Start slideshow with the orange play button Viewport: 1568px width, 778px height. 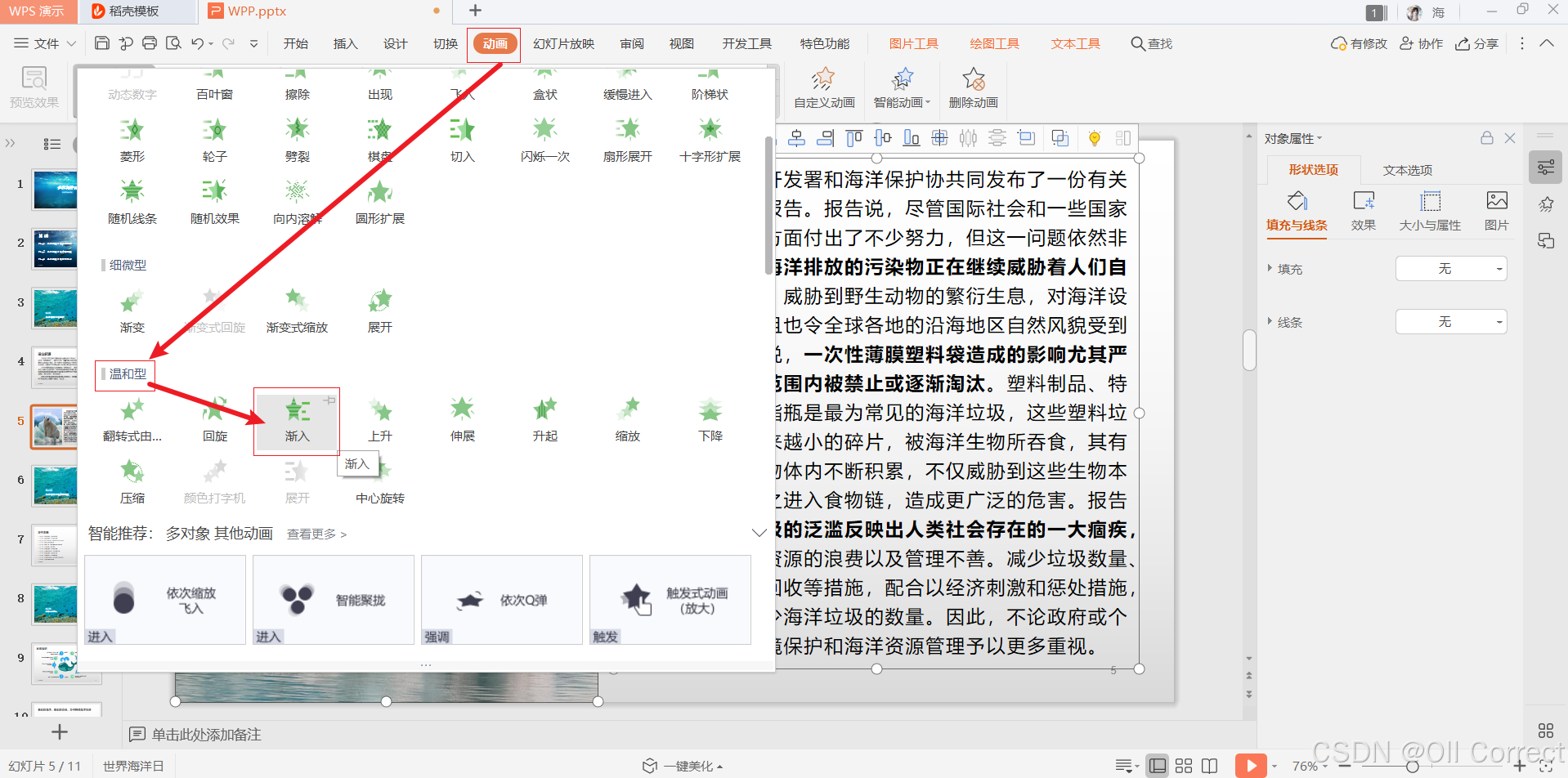tap(1251, 766)
